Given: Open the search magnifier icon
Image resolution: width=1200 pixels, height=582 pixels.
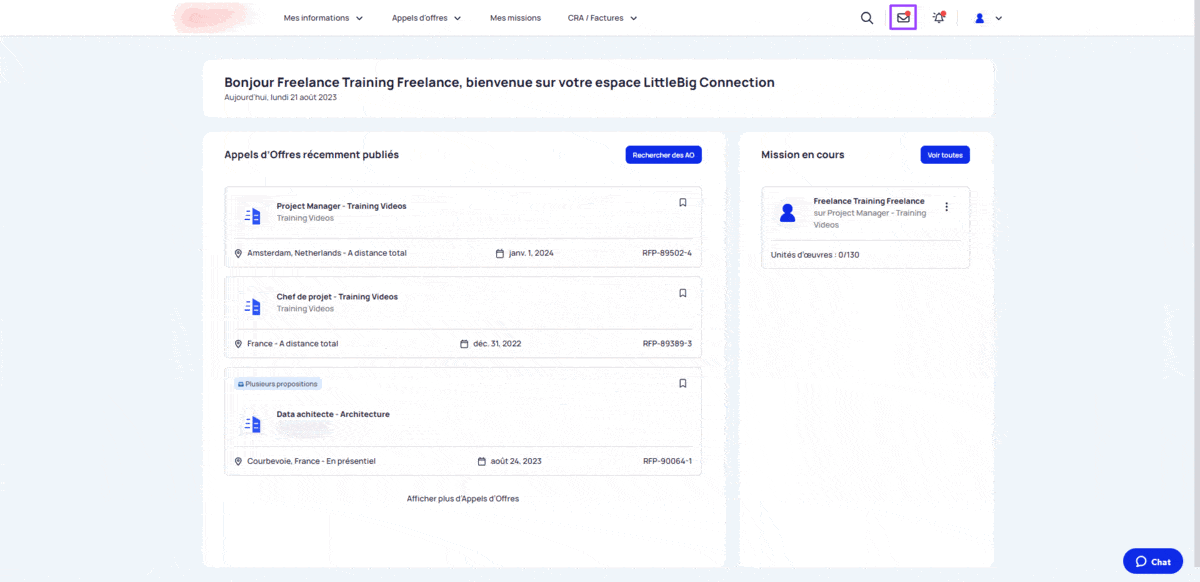Looking at the screenshot, I should pyautogui.click(x=867, y=18).
